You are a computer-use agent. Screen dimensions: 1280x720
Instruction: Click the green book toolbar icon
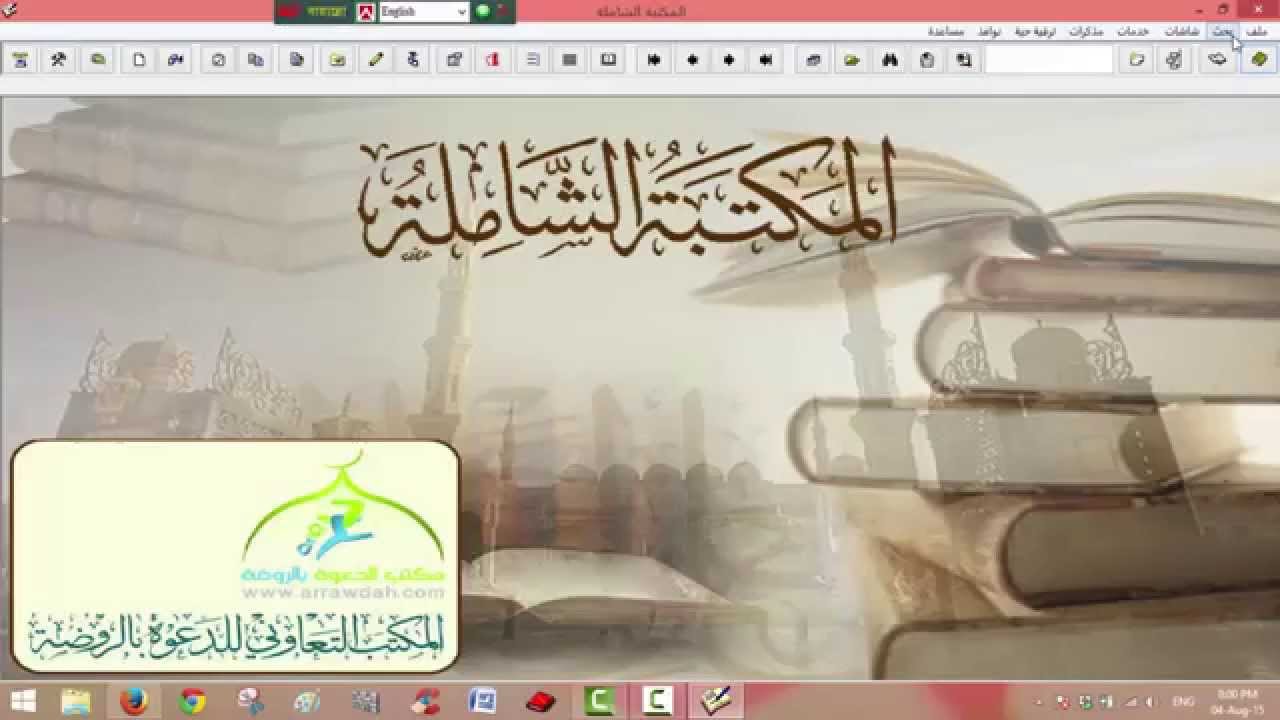1258,60
